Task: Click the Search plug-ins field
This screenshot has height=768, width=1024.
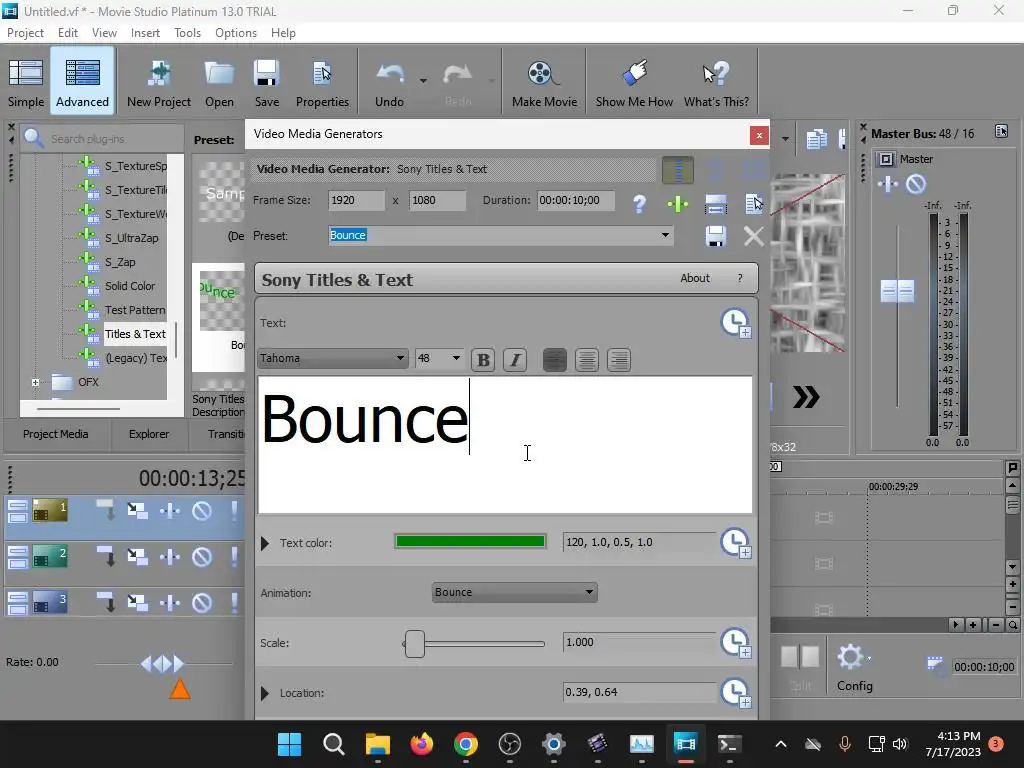Action: pos(102,138)
